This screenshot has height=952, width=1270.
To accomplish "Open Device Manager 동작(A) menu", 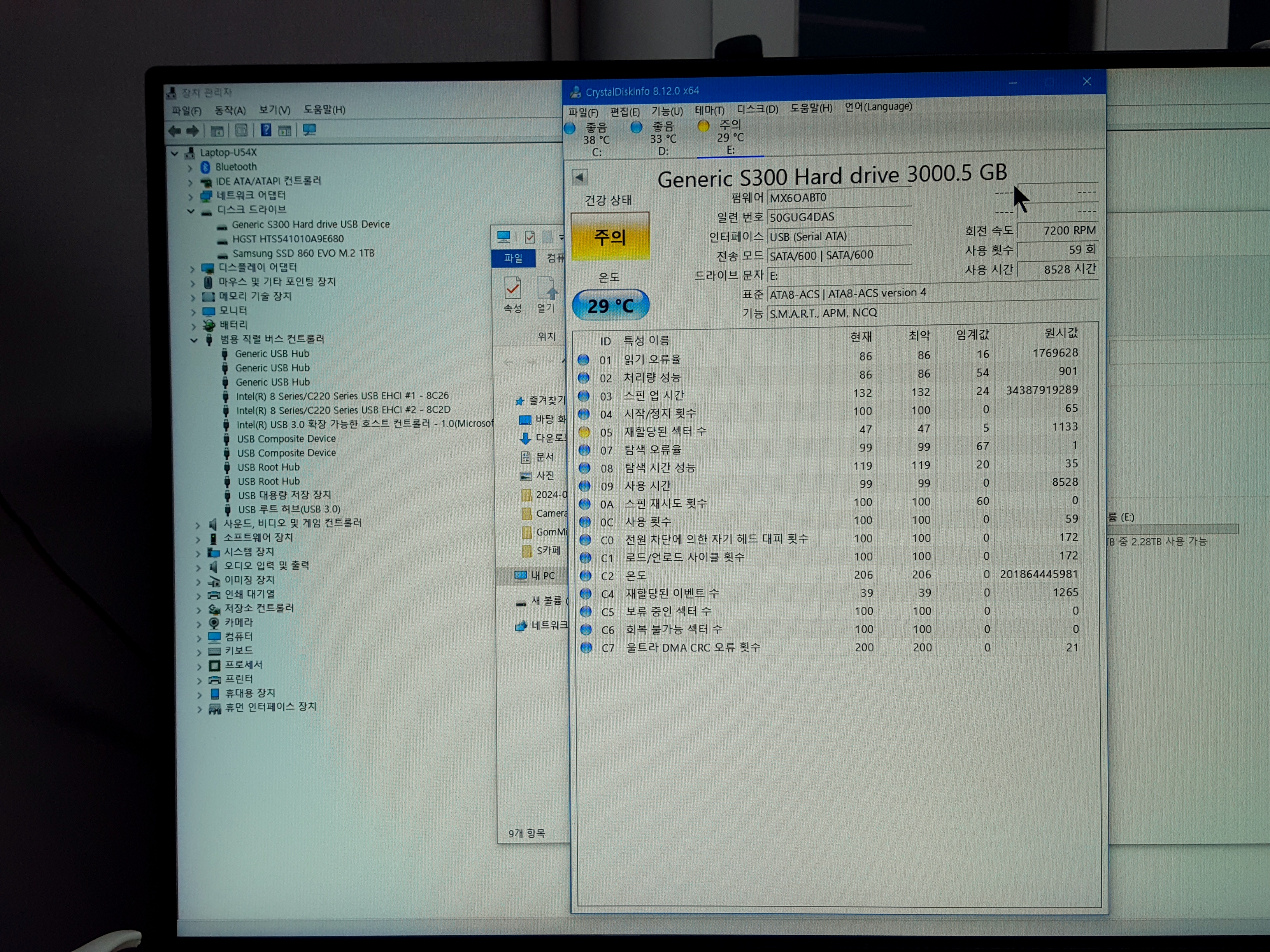I will click(x=230, y=110).
